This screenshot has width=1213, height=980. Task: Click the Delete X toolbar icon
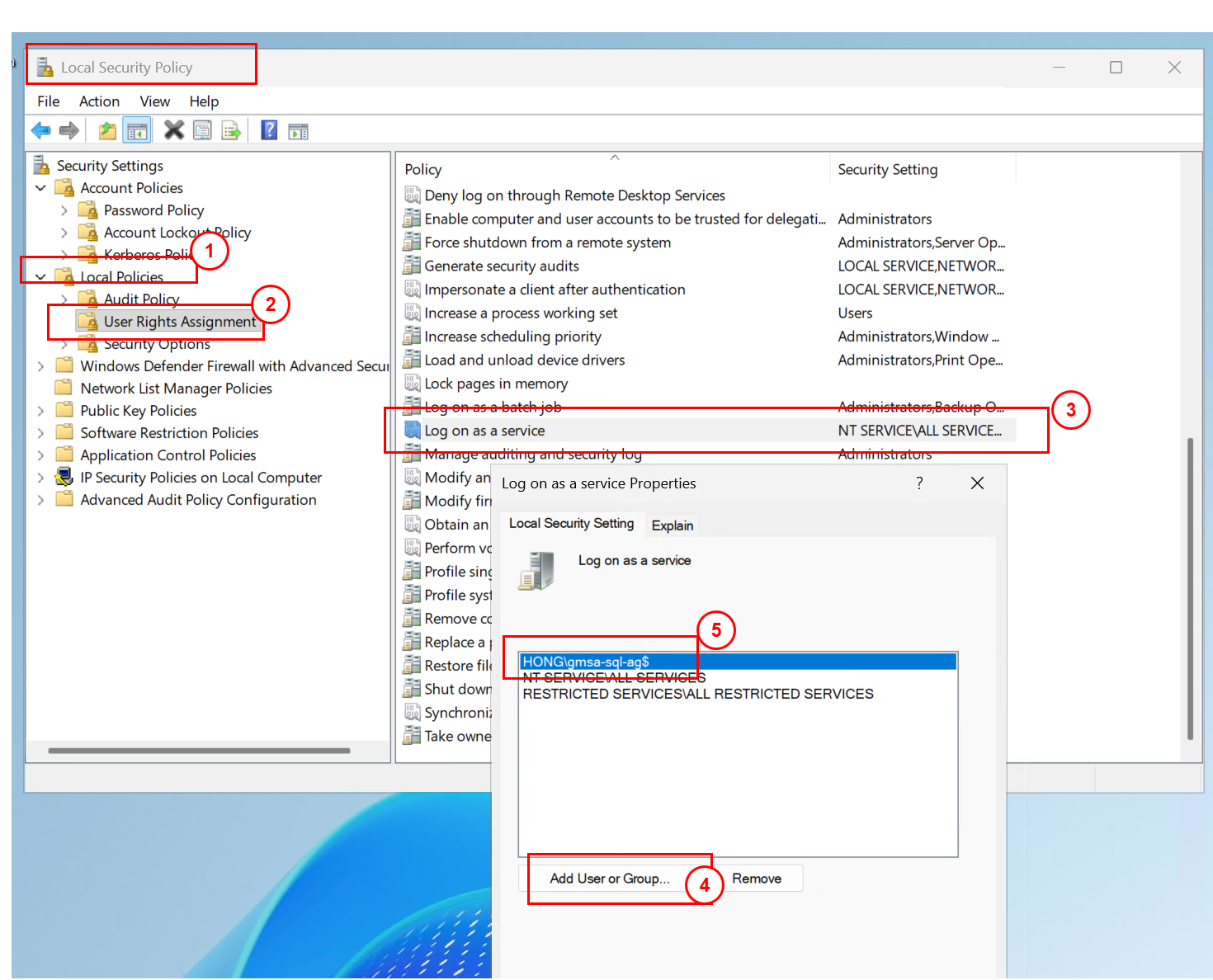pyautogui.click(x=173, y=130)
